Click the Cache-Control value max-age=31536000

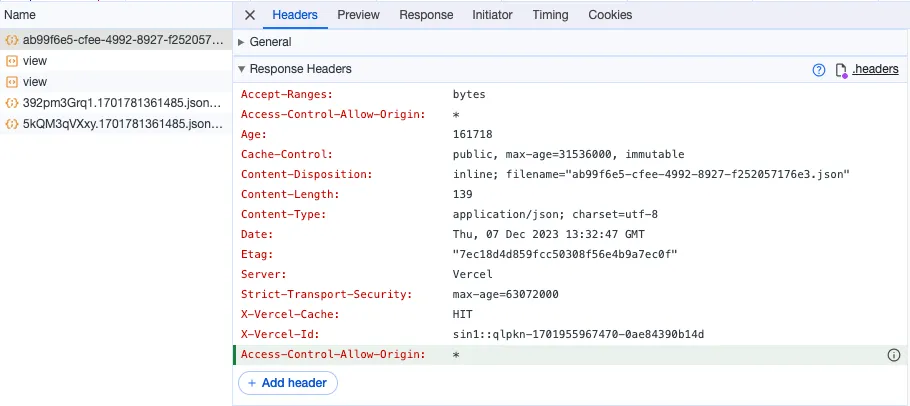tap(559, 155)
